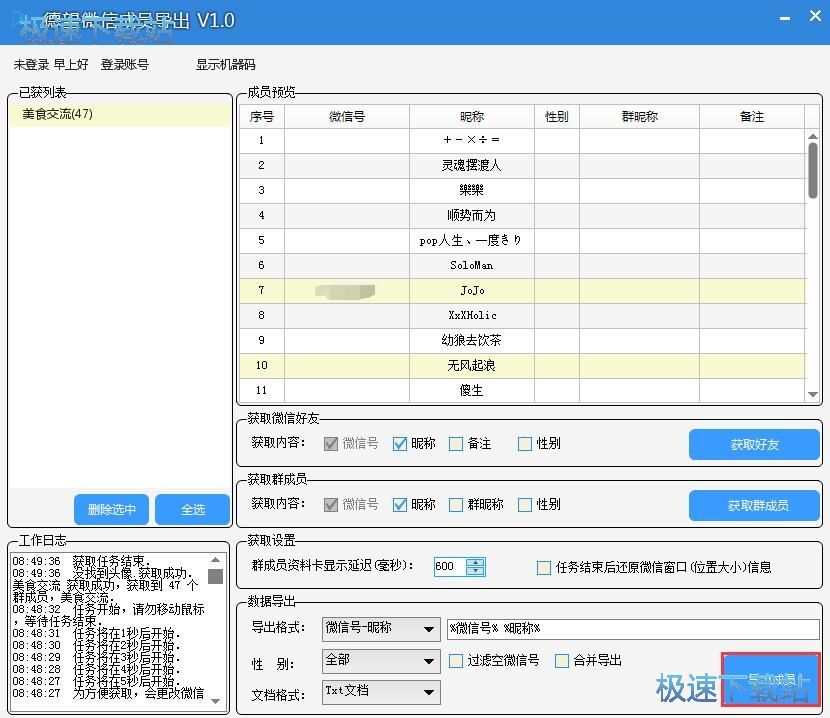Click 显示机器码 at the top
This screenshot has height=718, width=830.
[x=225, y=65]
